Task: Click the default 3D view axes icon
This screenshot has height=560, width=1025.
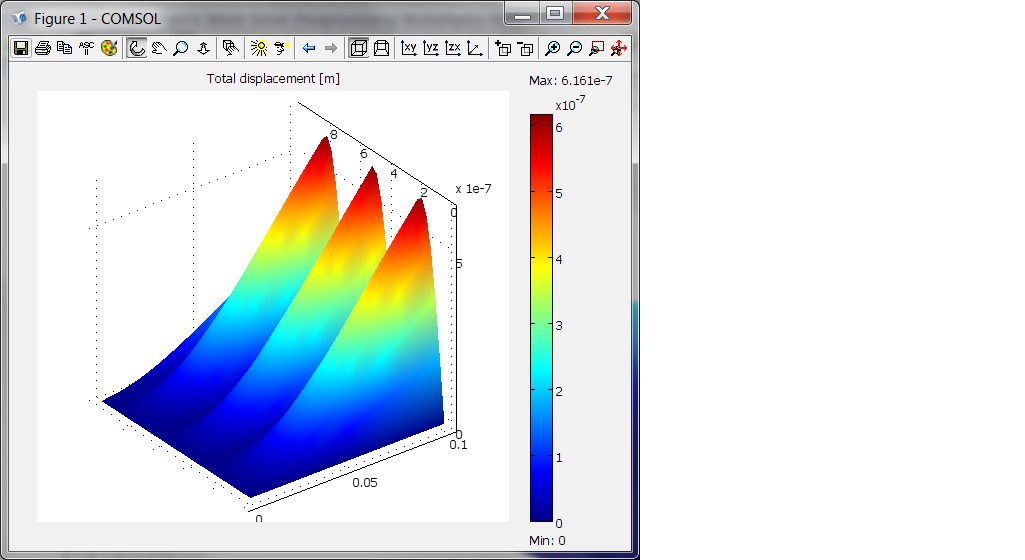Action: 475,48
